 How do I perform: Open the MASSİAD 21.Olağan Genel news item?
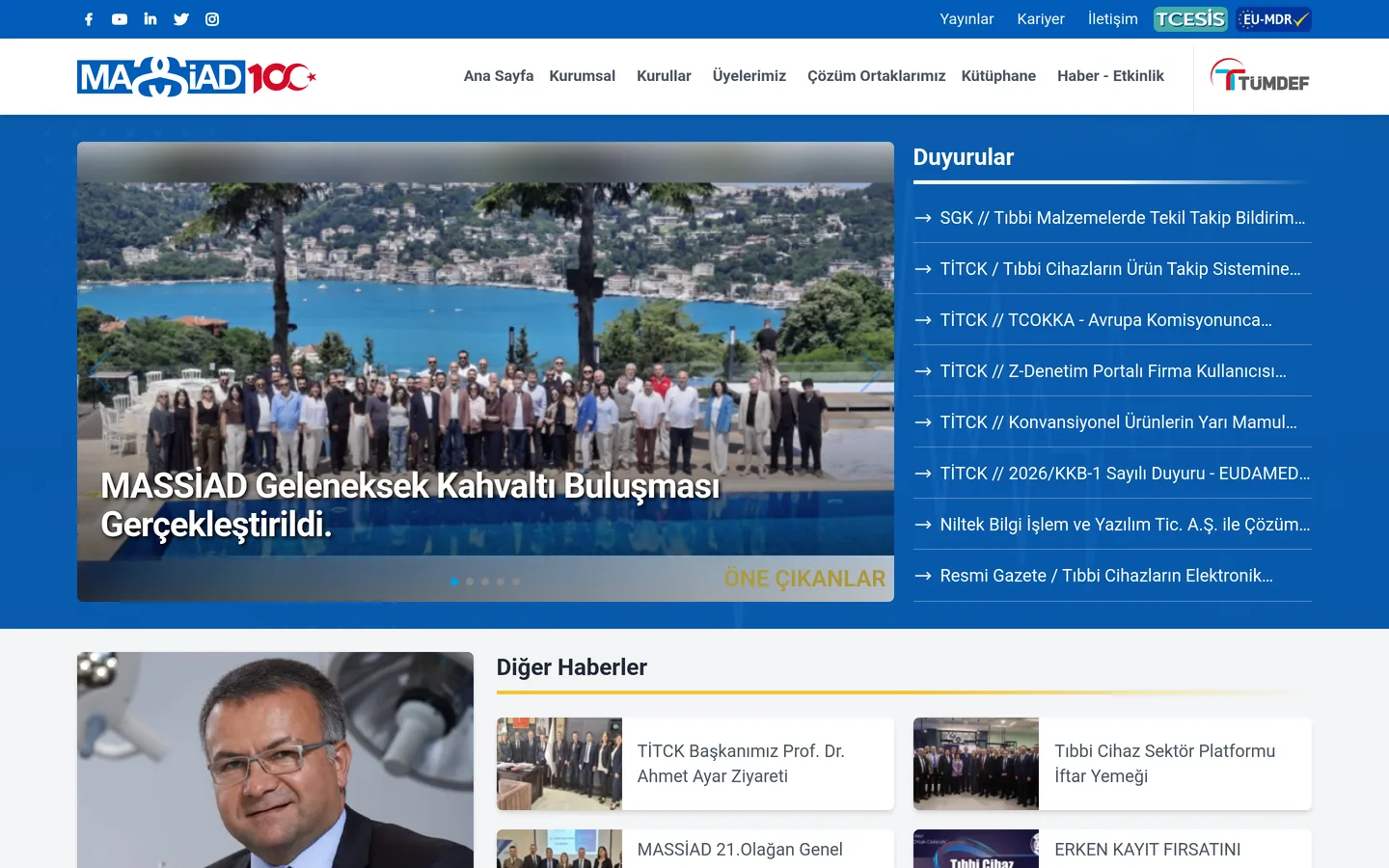740,850
